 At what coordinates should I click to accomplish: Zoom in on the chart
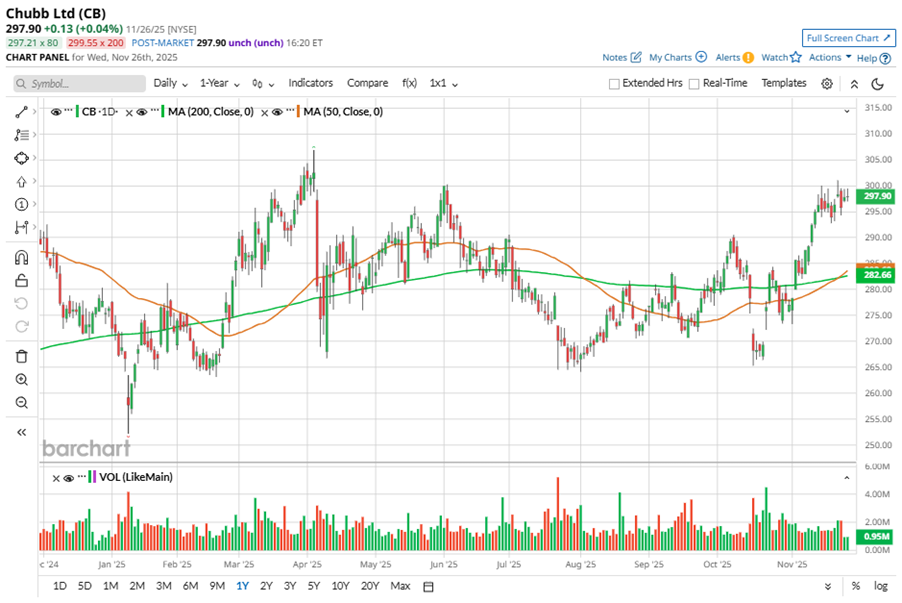(x=21, y=379)
